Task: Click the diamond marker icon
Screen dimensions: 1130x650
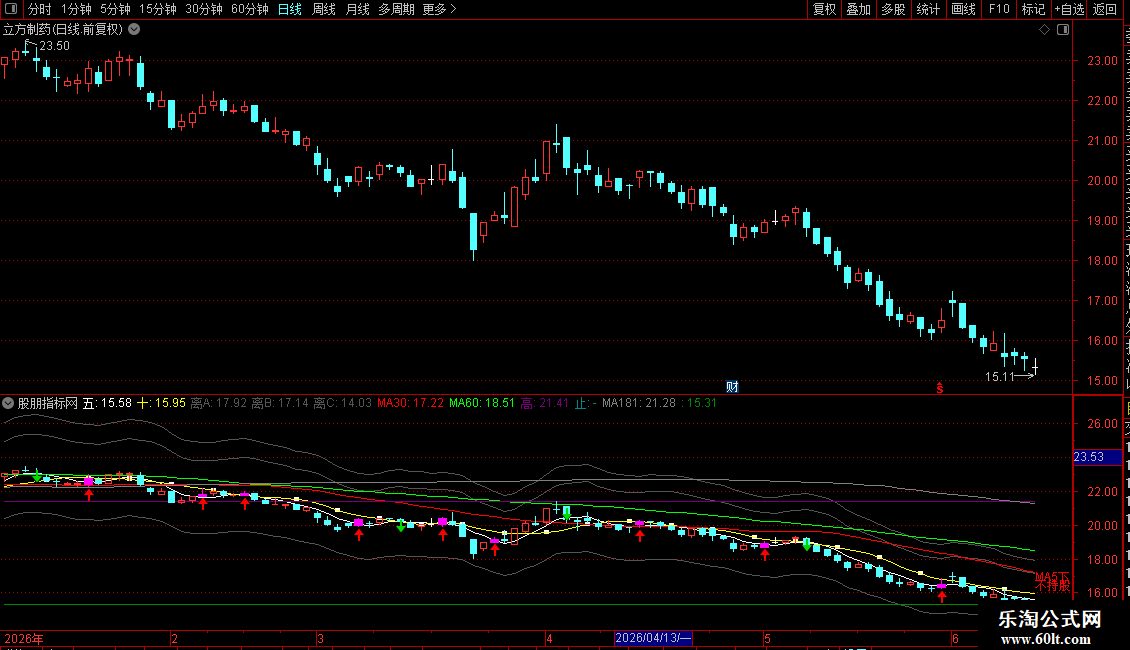Action: pos(1044,30)
